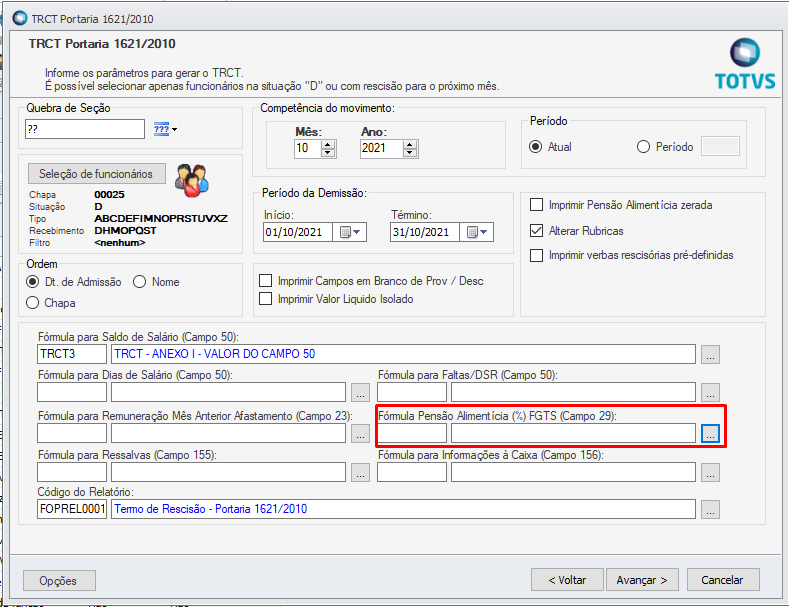
Task: Enable Imprimir Pensão Alimentícia zerada
Action: click(x=536, y=205)
